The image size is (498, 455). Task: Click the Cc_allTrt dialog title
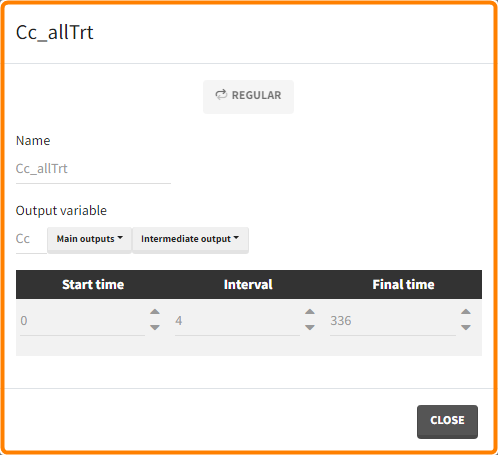coord(55,33)
